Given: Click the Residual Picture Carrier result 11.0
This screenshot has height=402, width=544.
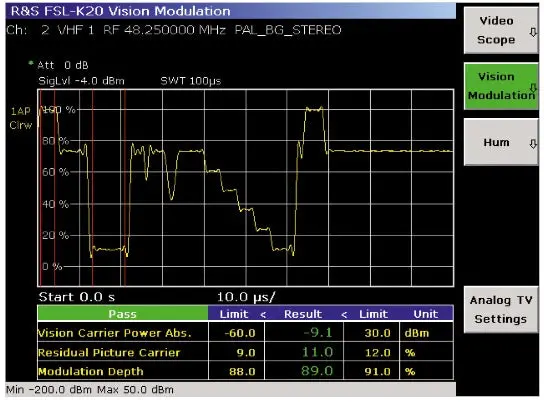Looking at the screenshot, I should pyautogui.click(x=317, y=352).
